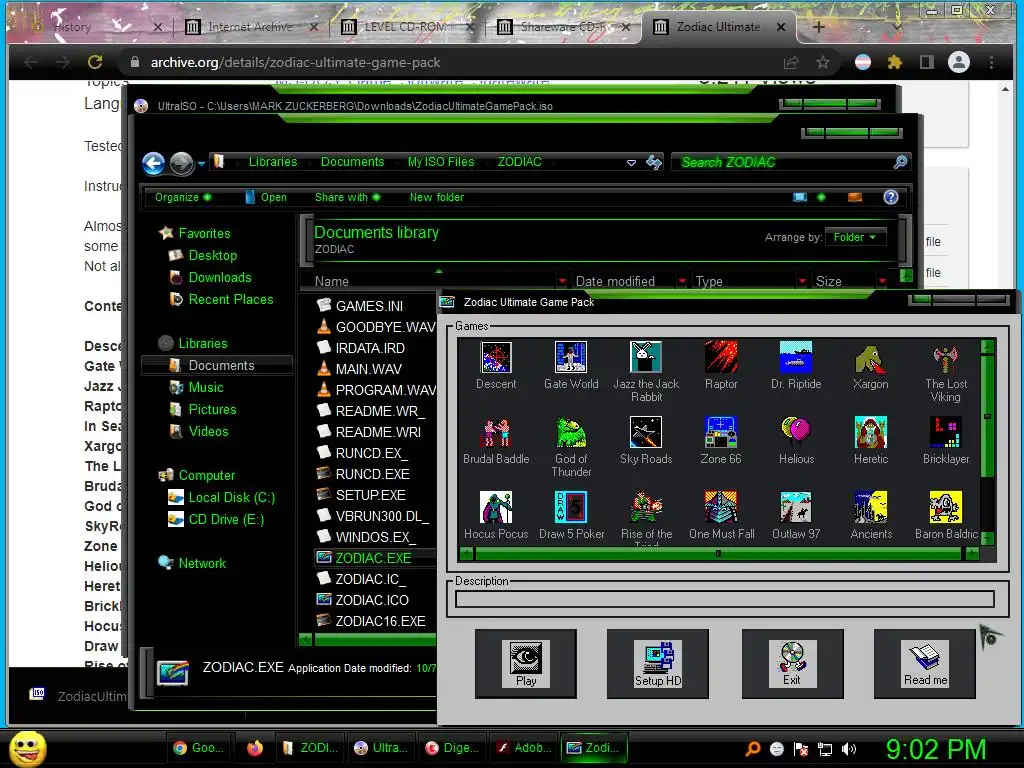
Task: Open Recent Places in Favorites
Action: pos(231,300)
